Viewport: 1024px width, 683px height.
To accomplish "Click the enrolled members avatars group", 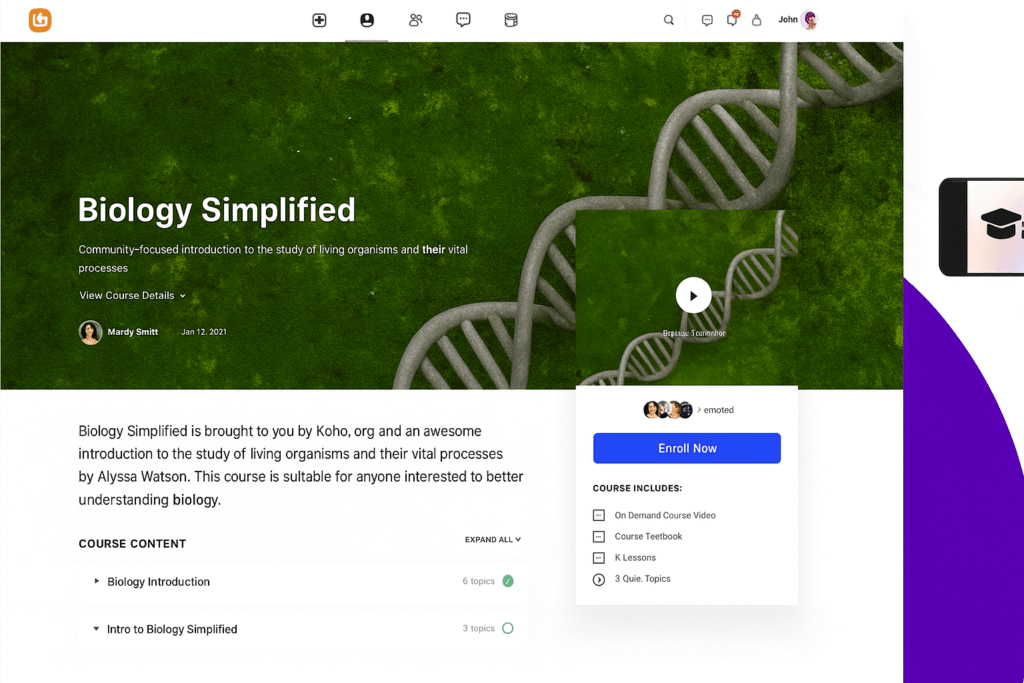I will pyautogui.click(x=667, y=410).
